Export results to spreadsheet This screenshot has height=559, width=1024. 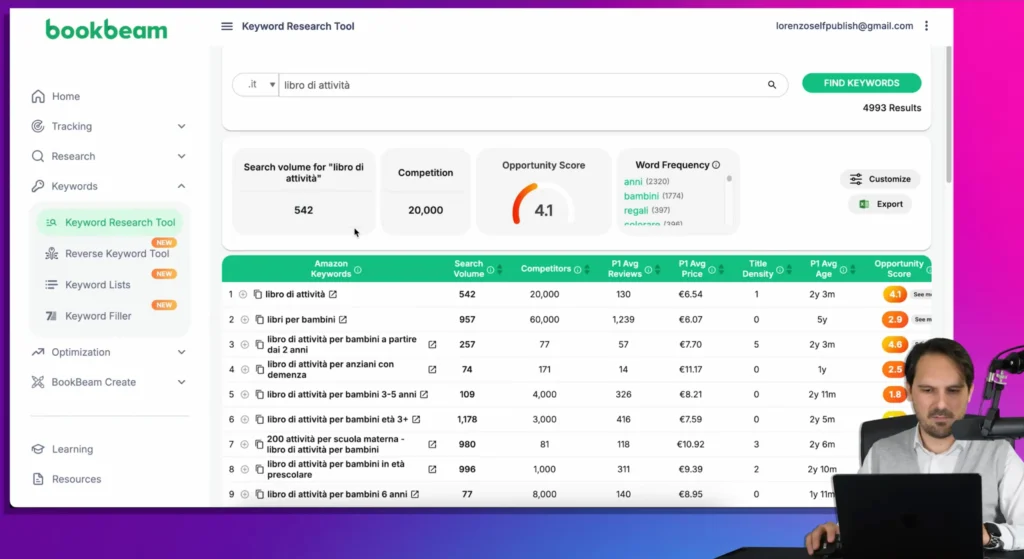pos(880,204)
